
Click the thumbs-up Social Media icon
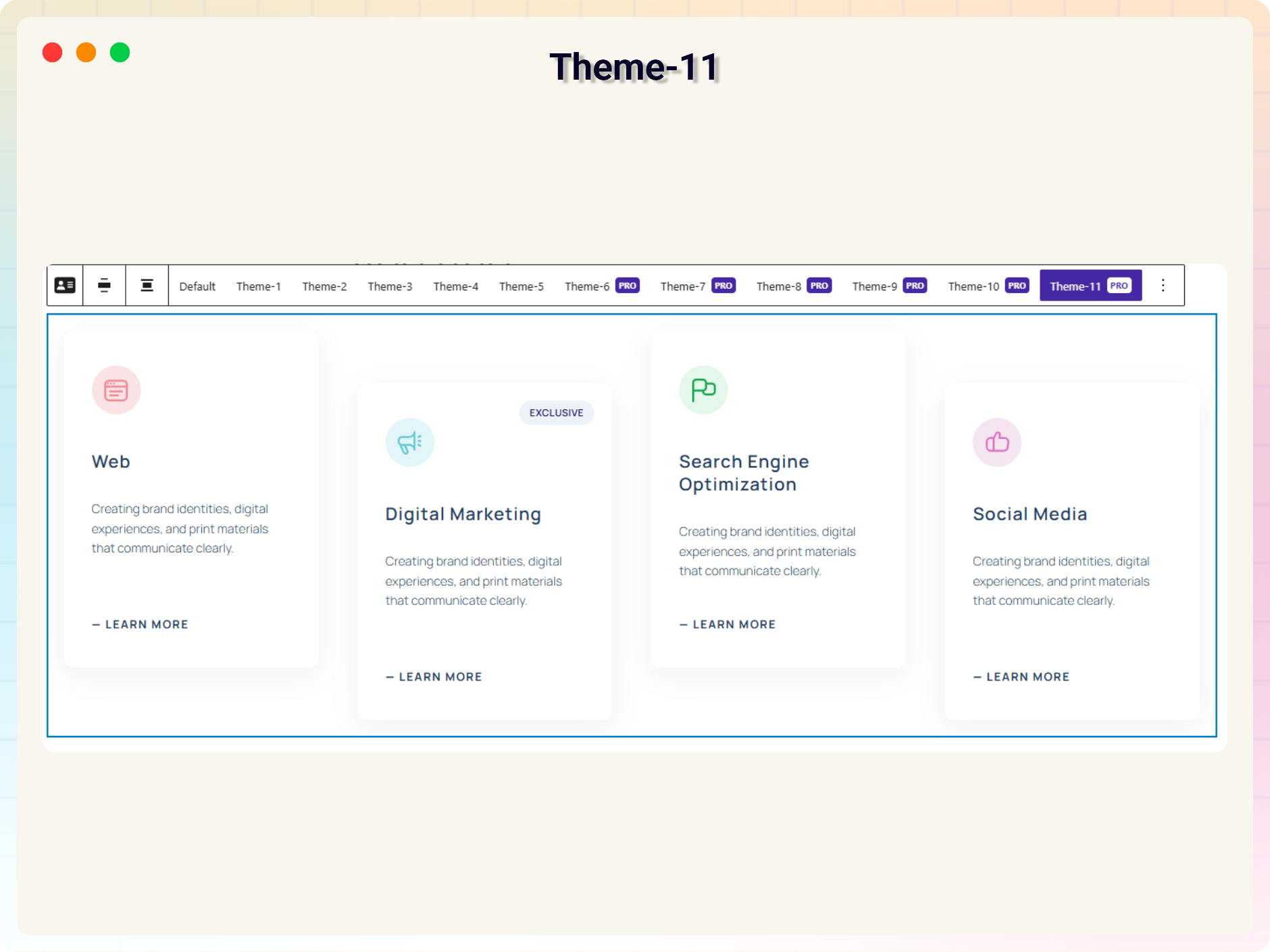point(997,443)
